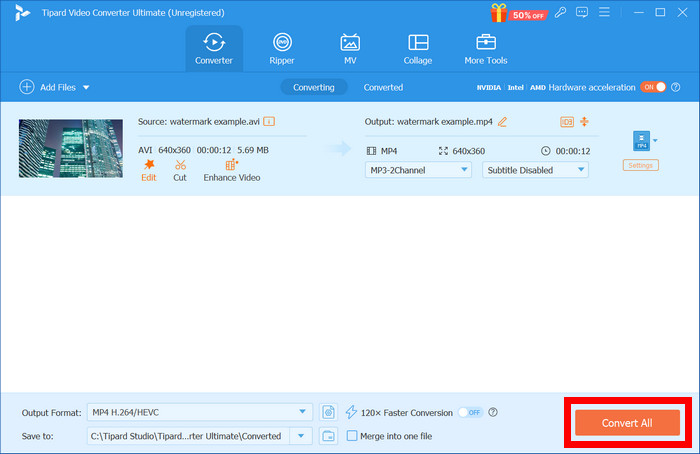Expand the format profile dropdown arrow

coord(655,141)
